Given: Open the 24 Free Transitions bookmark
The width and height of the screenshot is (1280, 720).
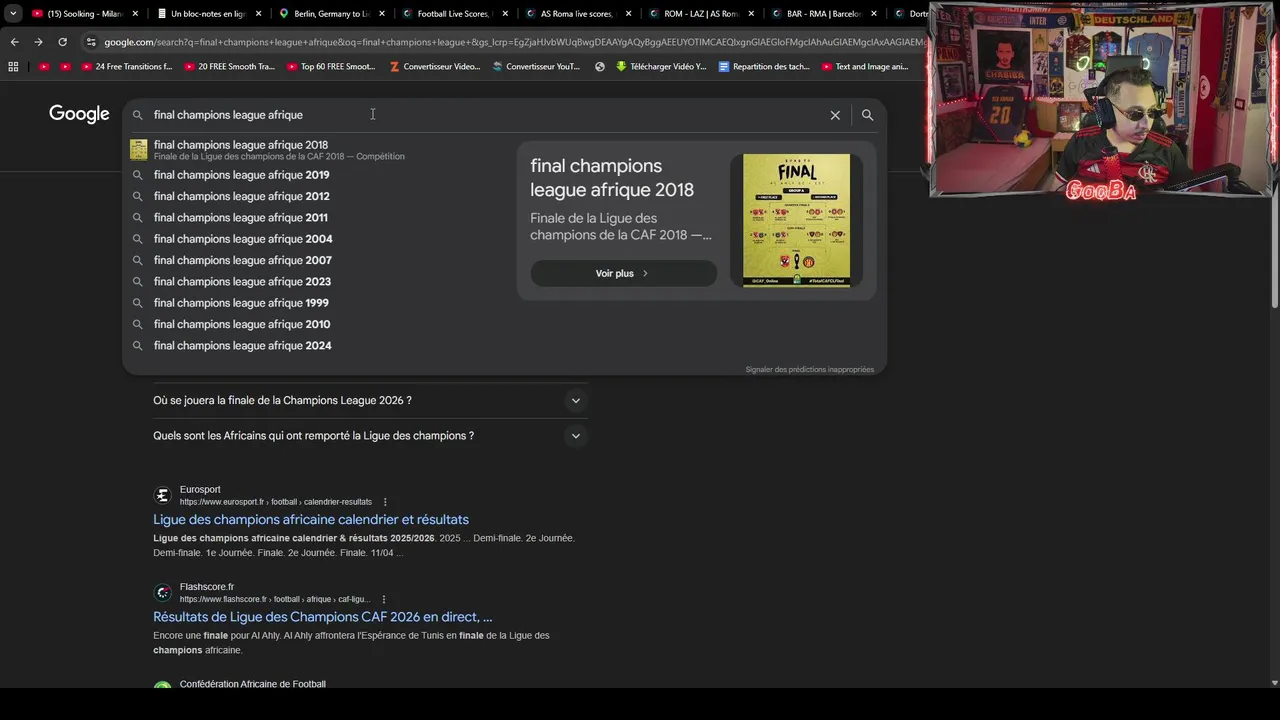Looking at the screenshot, I should (127, 67).
